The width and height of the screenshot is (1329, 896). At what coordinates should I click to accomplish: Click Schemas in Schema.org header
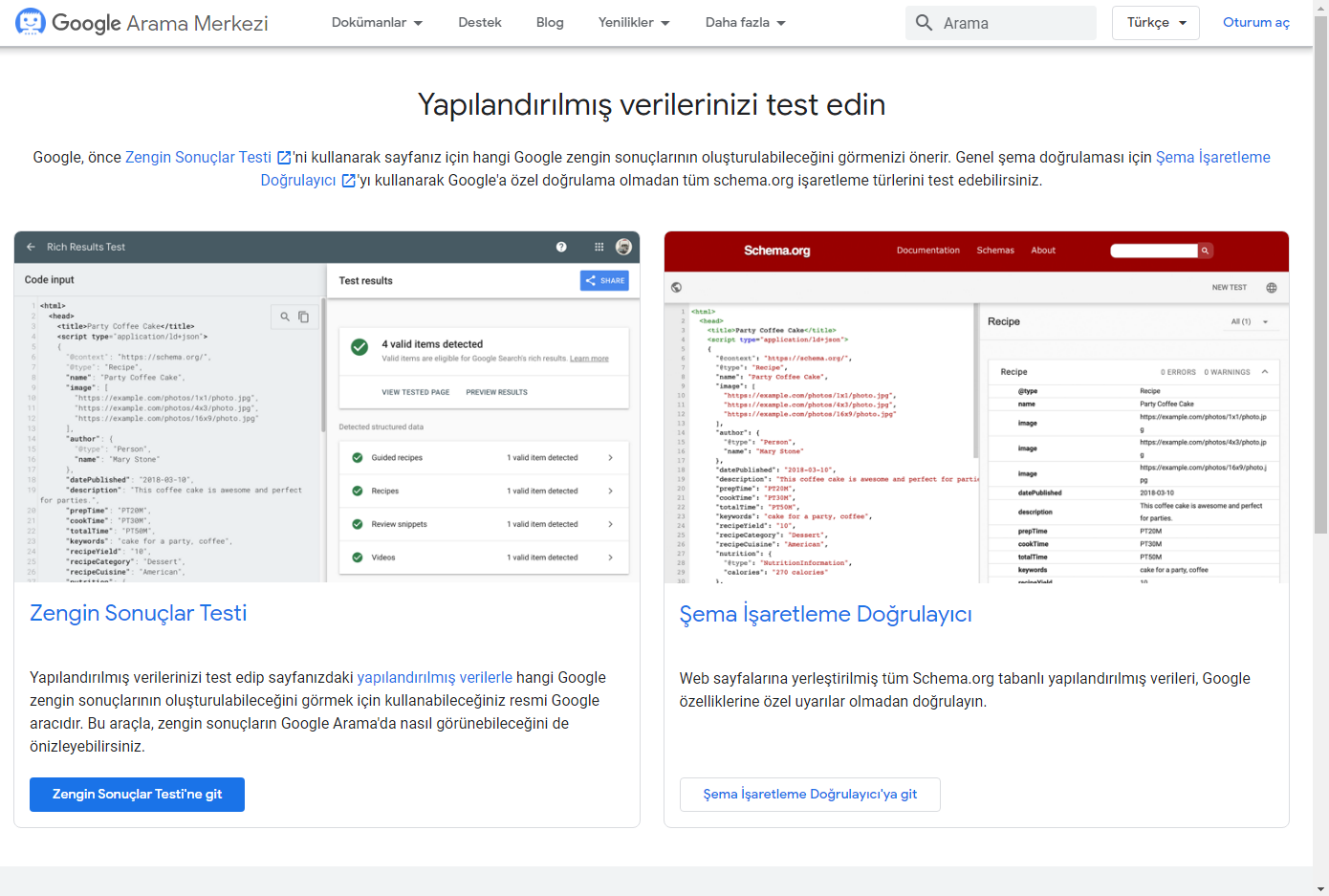point(995,251)
